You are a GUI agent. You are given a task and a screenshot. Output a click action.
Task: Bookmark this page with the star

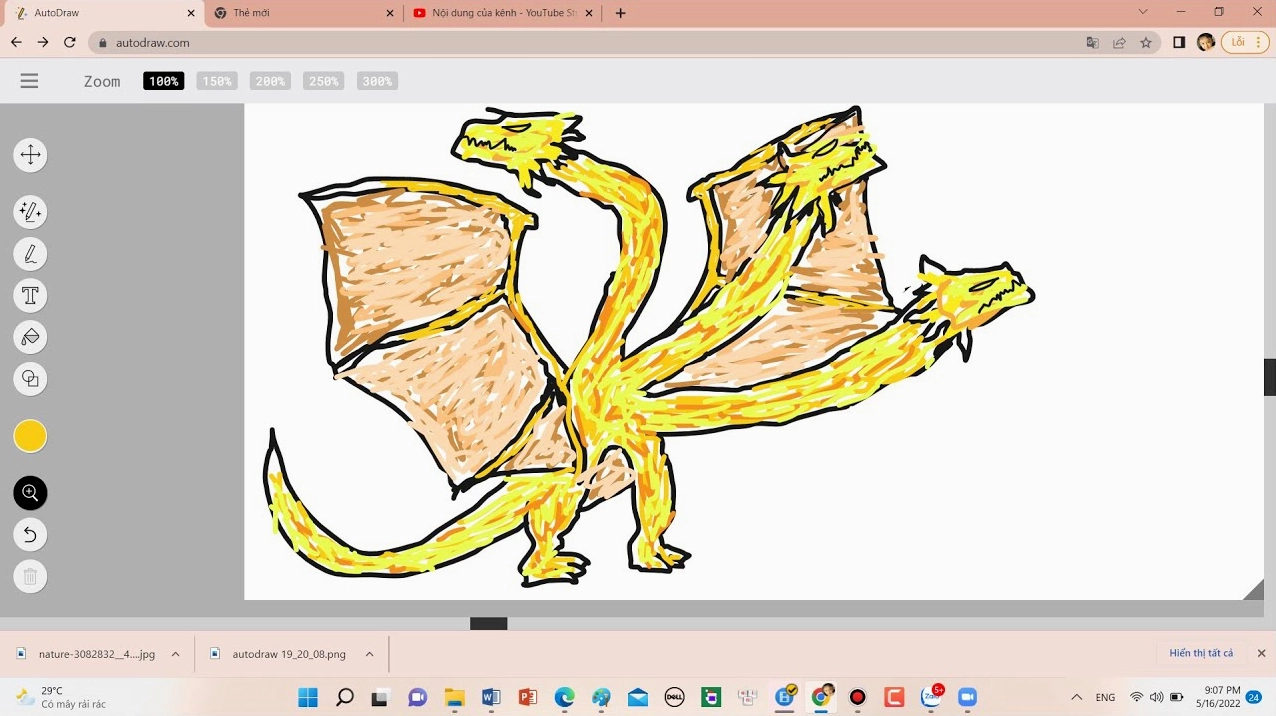coord(1146,43)
